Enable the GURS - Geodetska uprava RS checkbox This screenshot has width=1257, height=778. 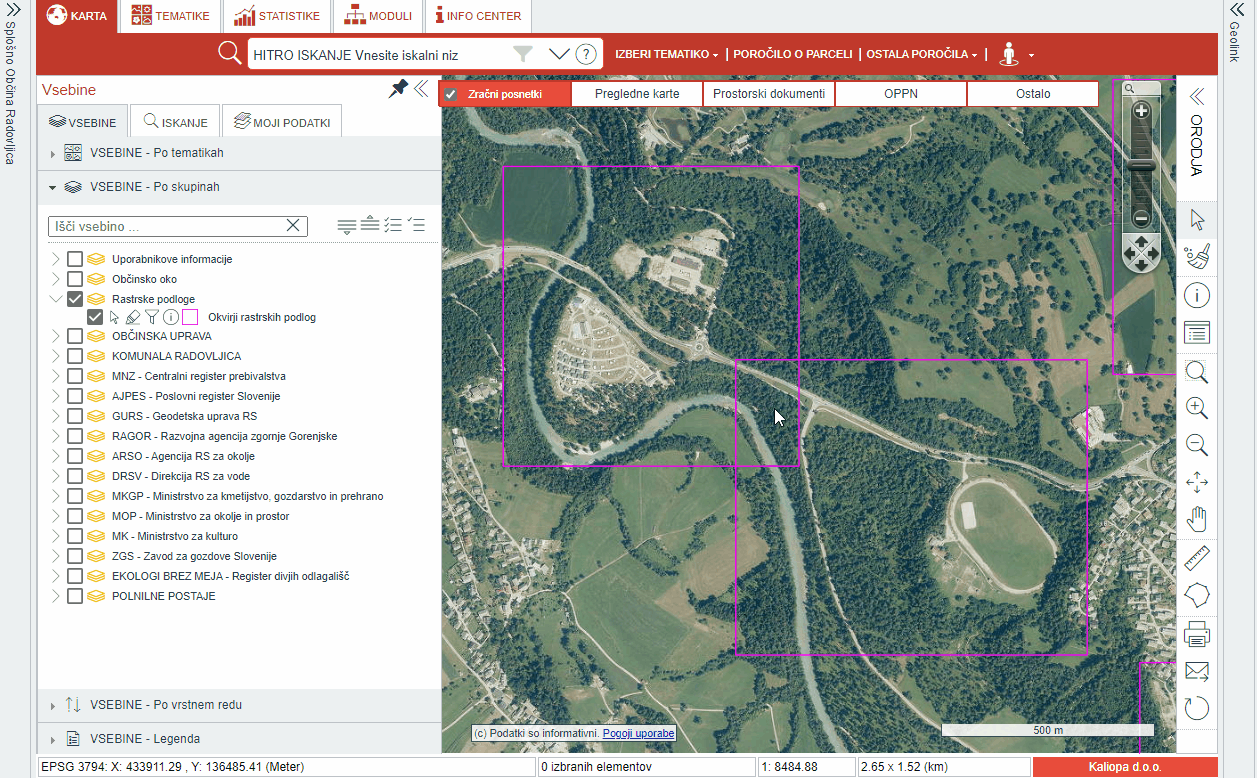[x=75, y=416]
